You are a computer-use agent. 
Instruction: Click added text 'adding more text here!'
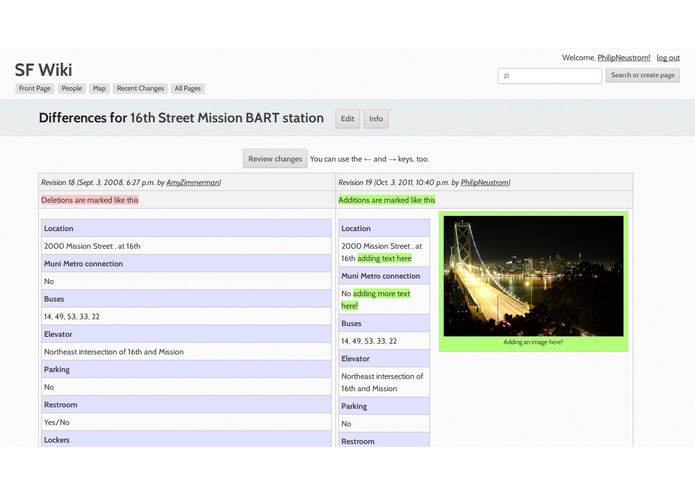(376, 300)
